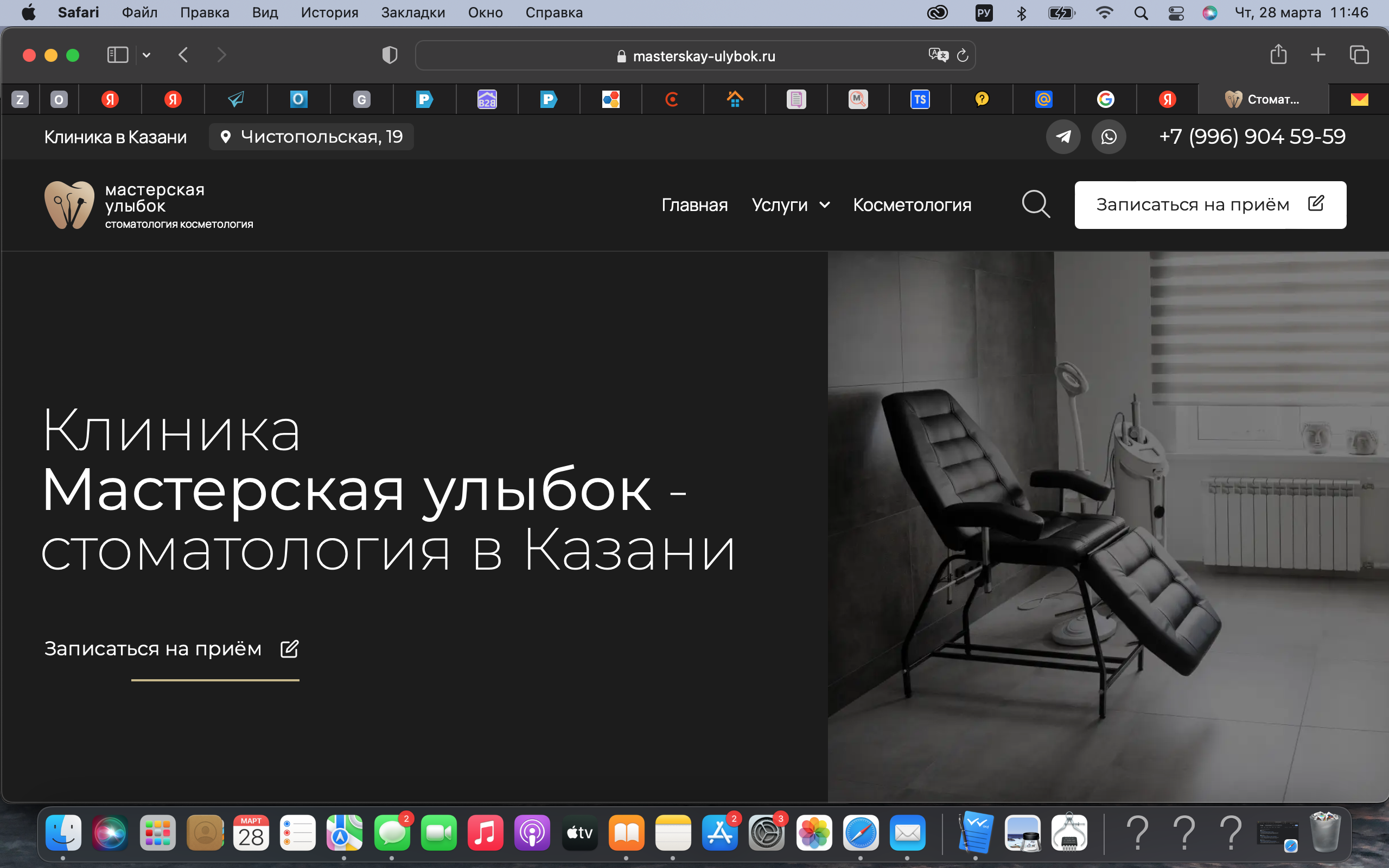Expand the Услуги dropdown menu
This screenshot has height=868, width=1389.
(791, 205)
